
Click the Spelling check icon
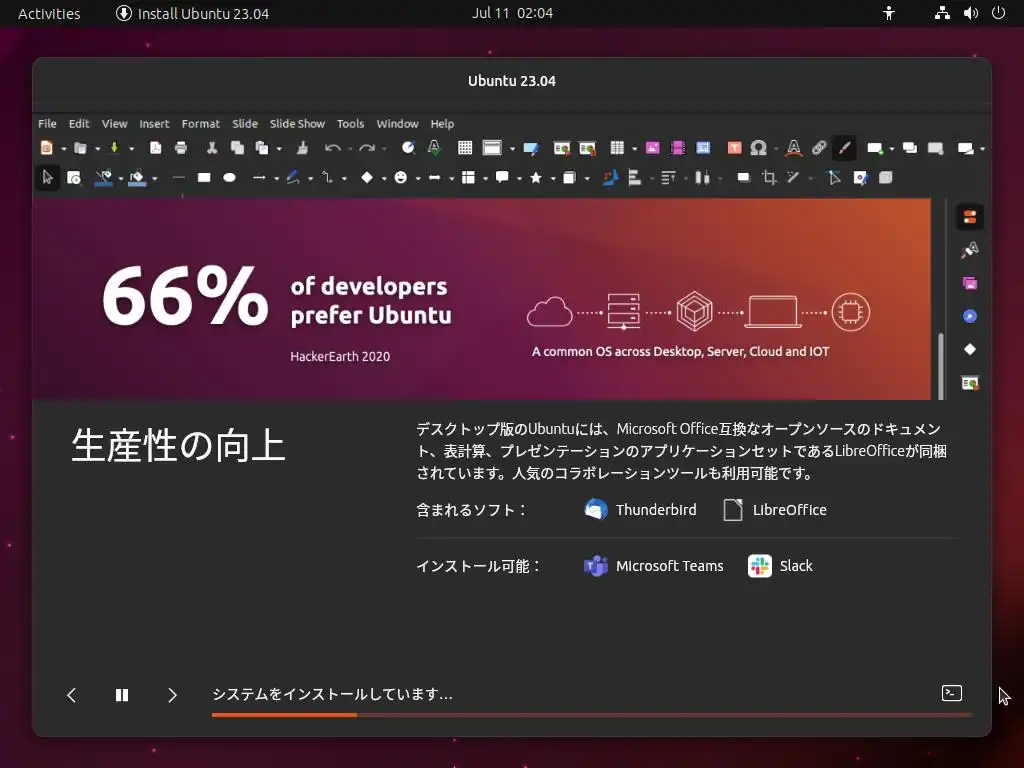[x=434, y=148]
